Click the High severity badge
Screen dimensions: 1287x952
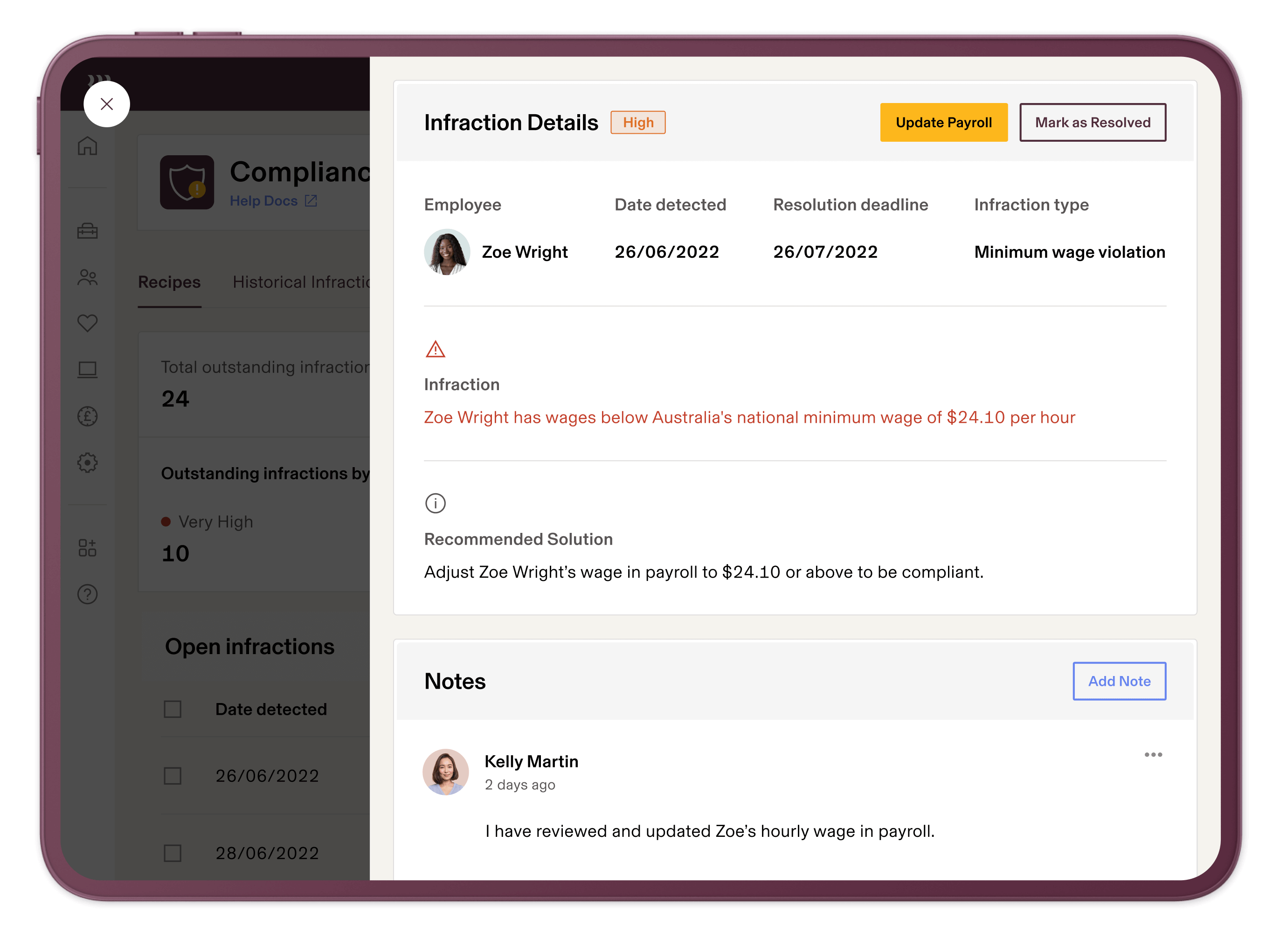click(x=638, y=122)
